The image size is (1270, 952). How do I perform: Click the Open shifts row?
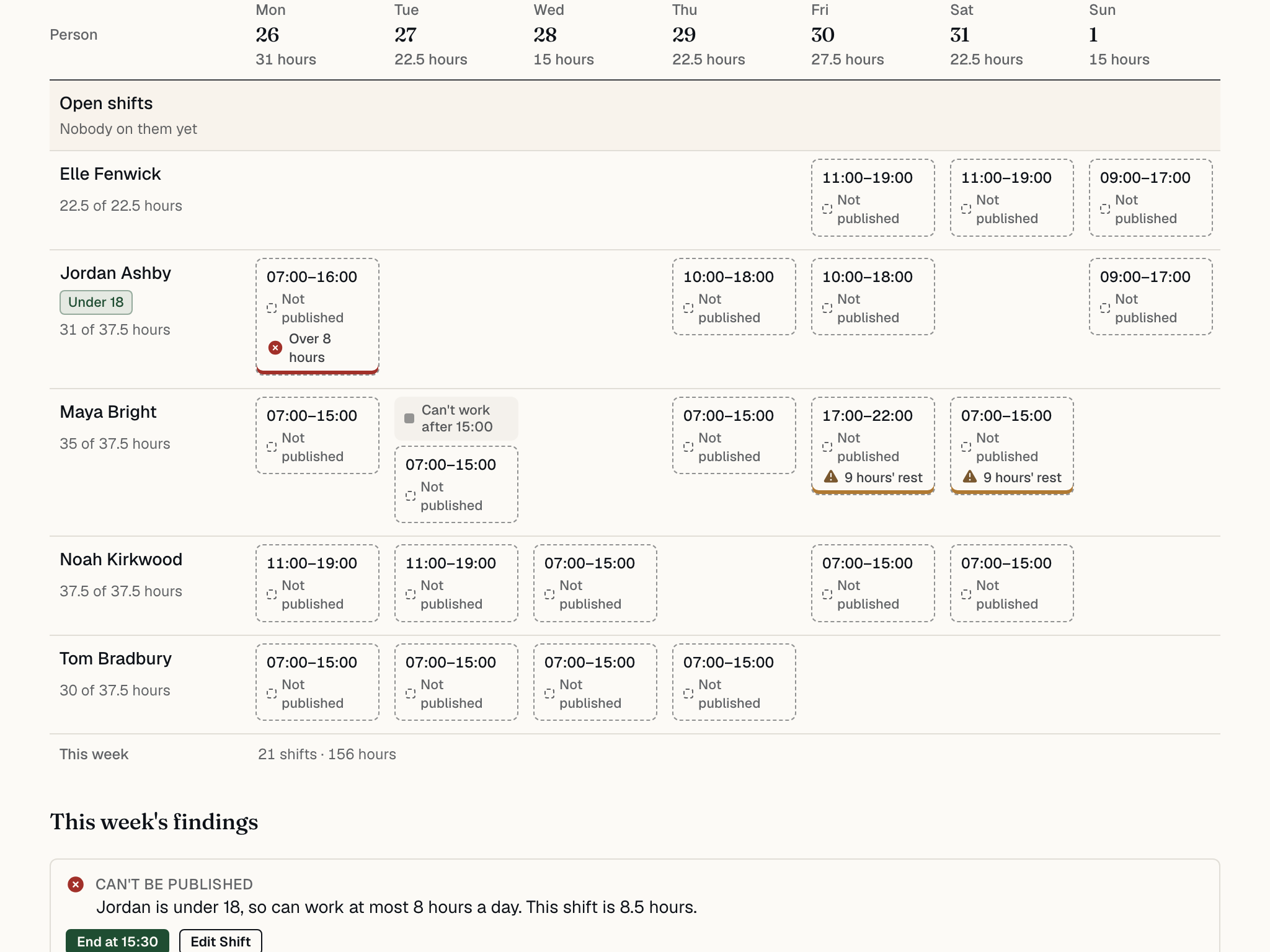pos(635,115)
